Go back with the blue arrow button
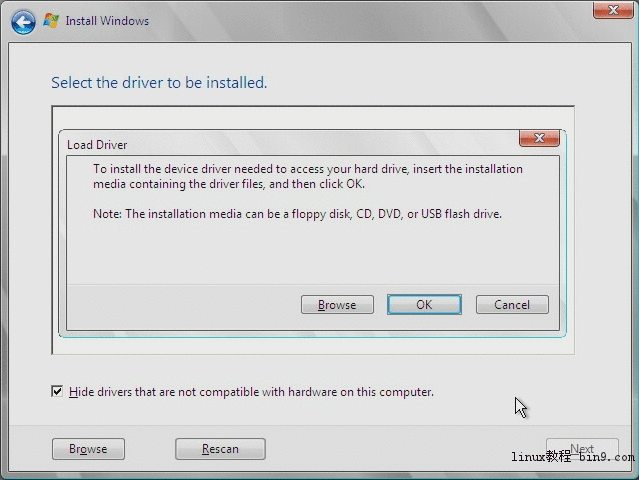639x480 pixels. coord(23,22)
